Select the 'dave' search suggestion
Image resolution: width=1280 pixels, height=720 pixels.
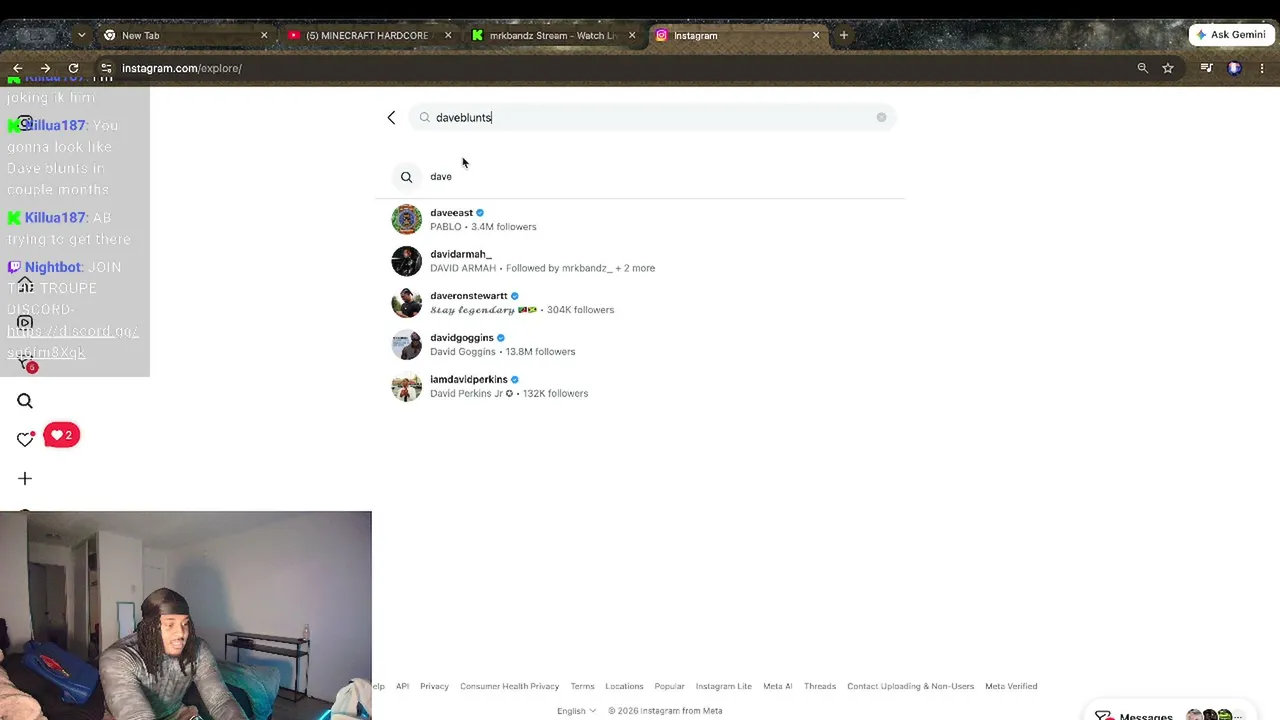640,176
